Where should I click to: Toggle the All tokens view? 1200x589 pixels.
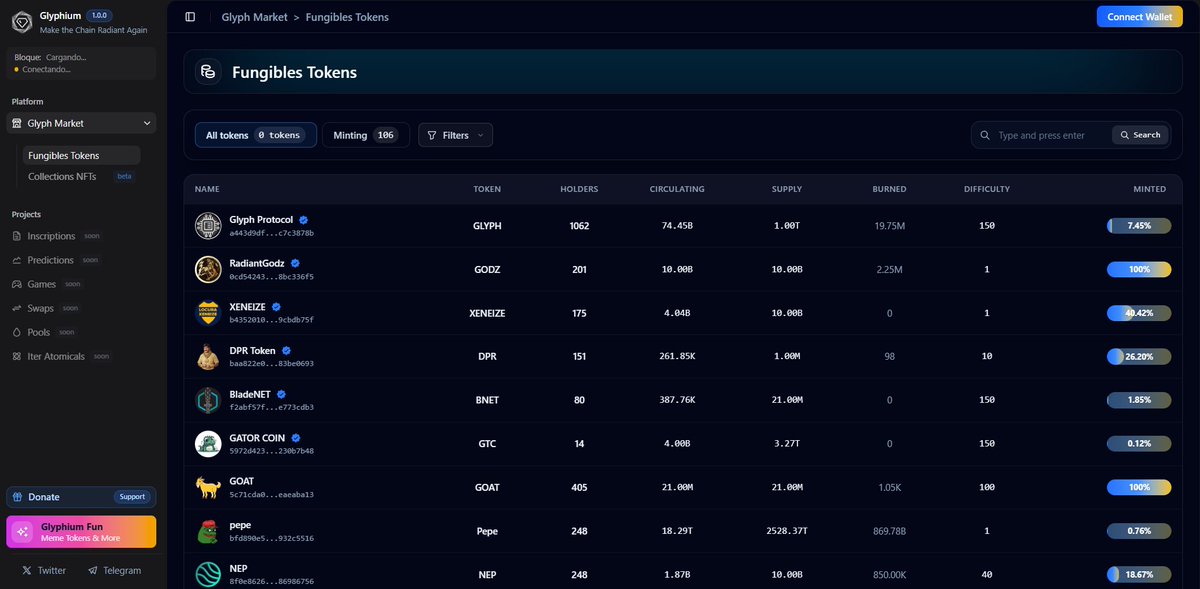pyautogui.click(x=255, y=134)
